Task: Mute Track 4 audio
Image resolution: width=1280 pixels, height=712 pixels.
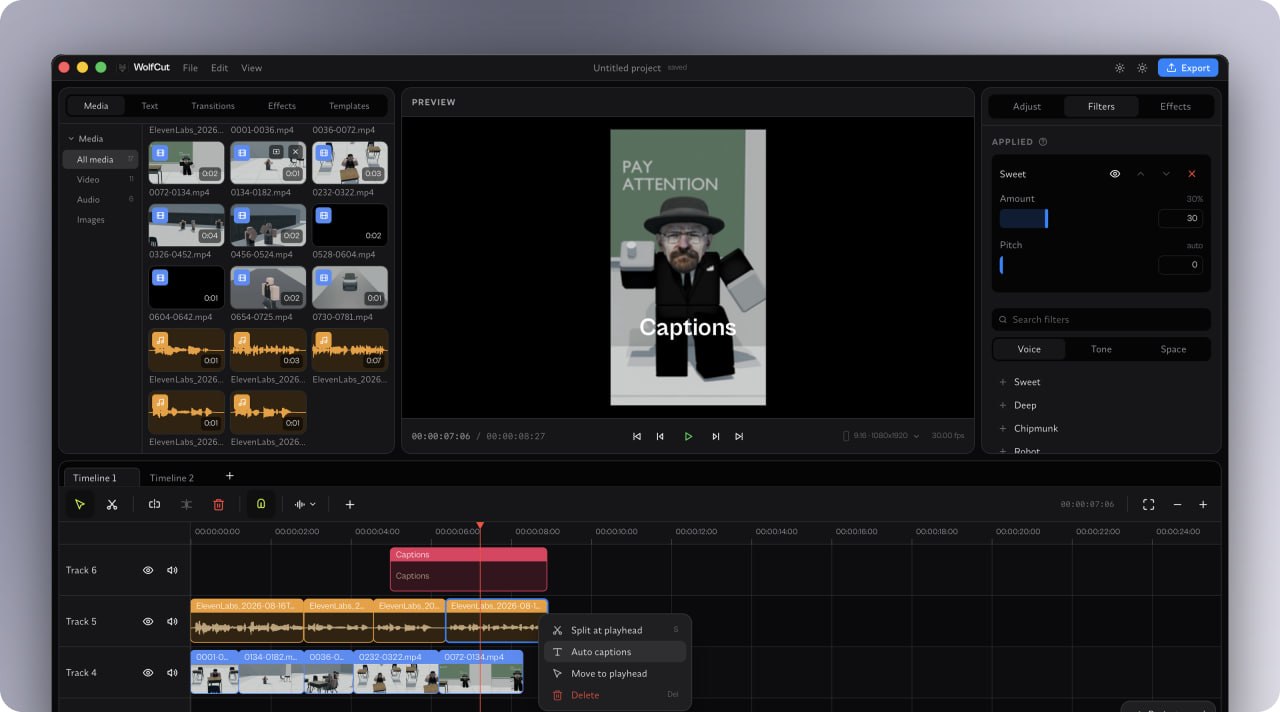Action: (x=172, y=673)
